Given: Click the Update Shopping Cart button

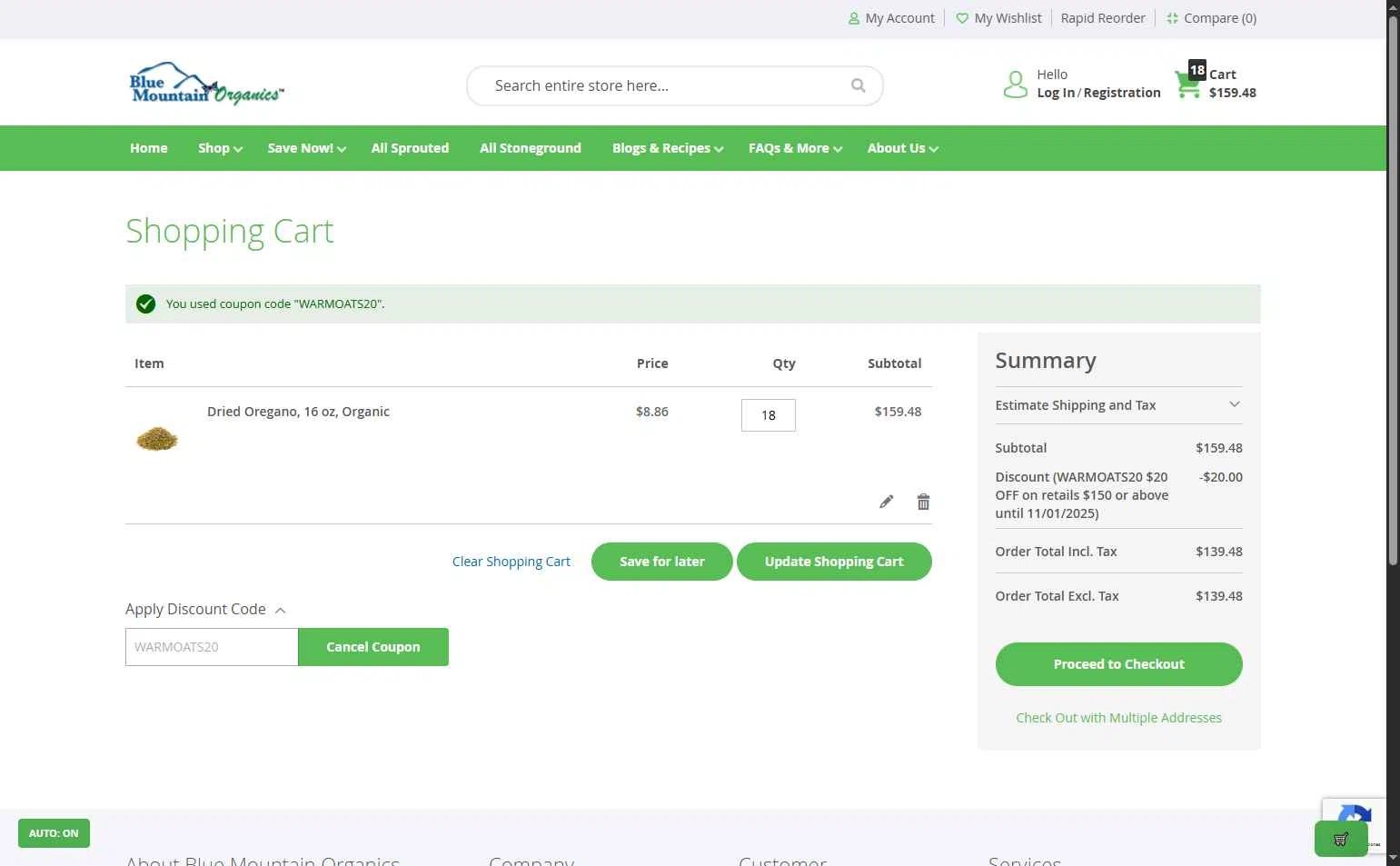Looking at the screenshot, I should [834, 562].
